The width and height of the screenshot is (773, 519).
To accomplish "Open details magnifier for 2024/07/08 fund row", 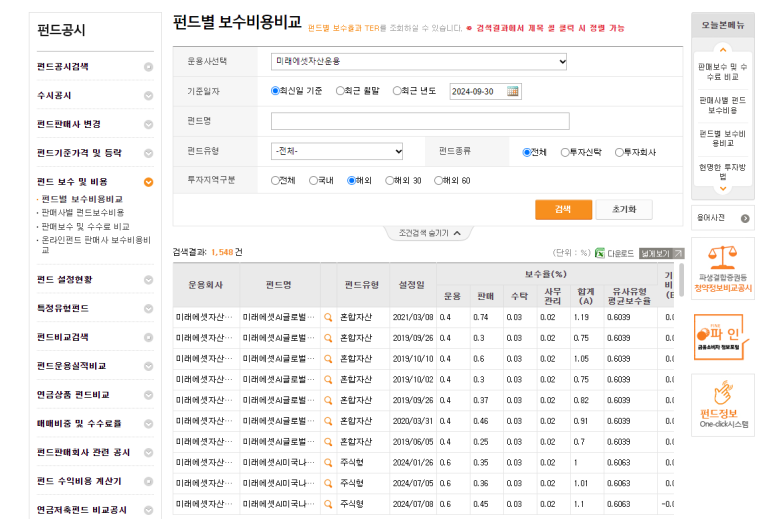I will click(x=328, y=504).
